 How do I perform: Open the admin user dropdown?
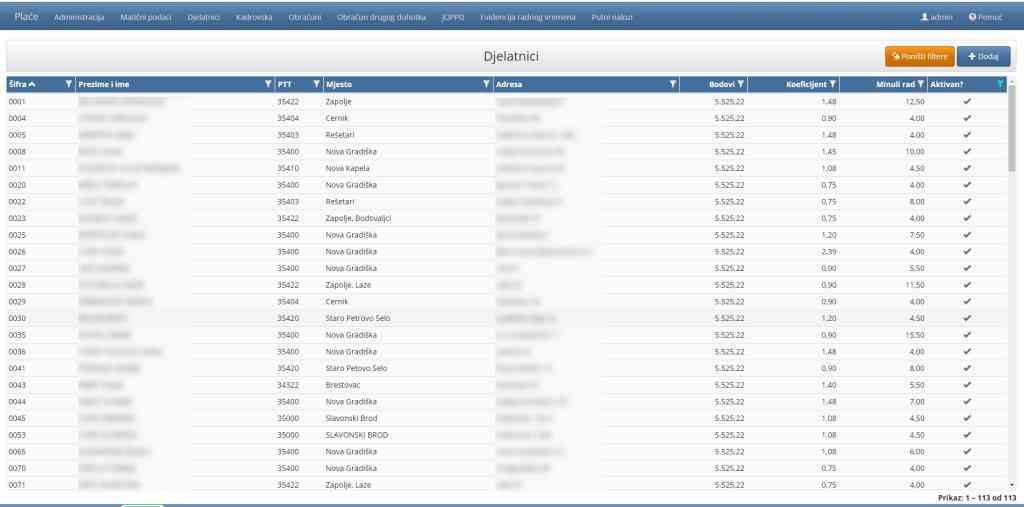coord(936,18)
